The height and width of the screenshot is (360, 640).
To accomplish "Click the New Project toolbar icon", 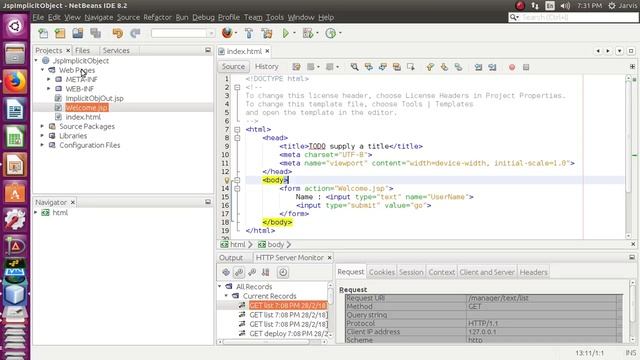I will (x=60, y=33).
